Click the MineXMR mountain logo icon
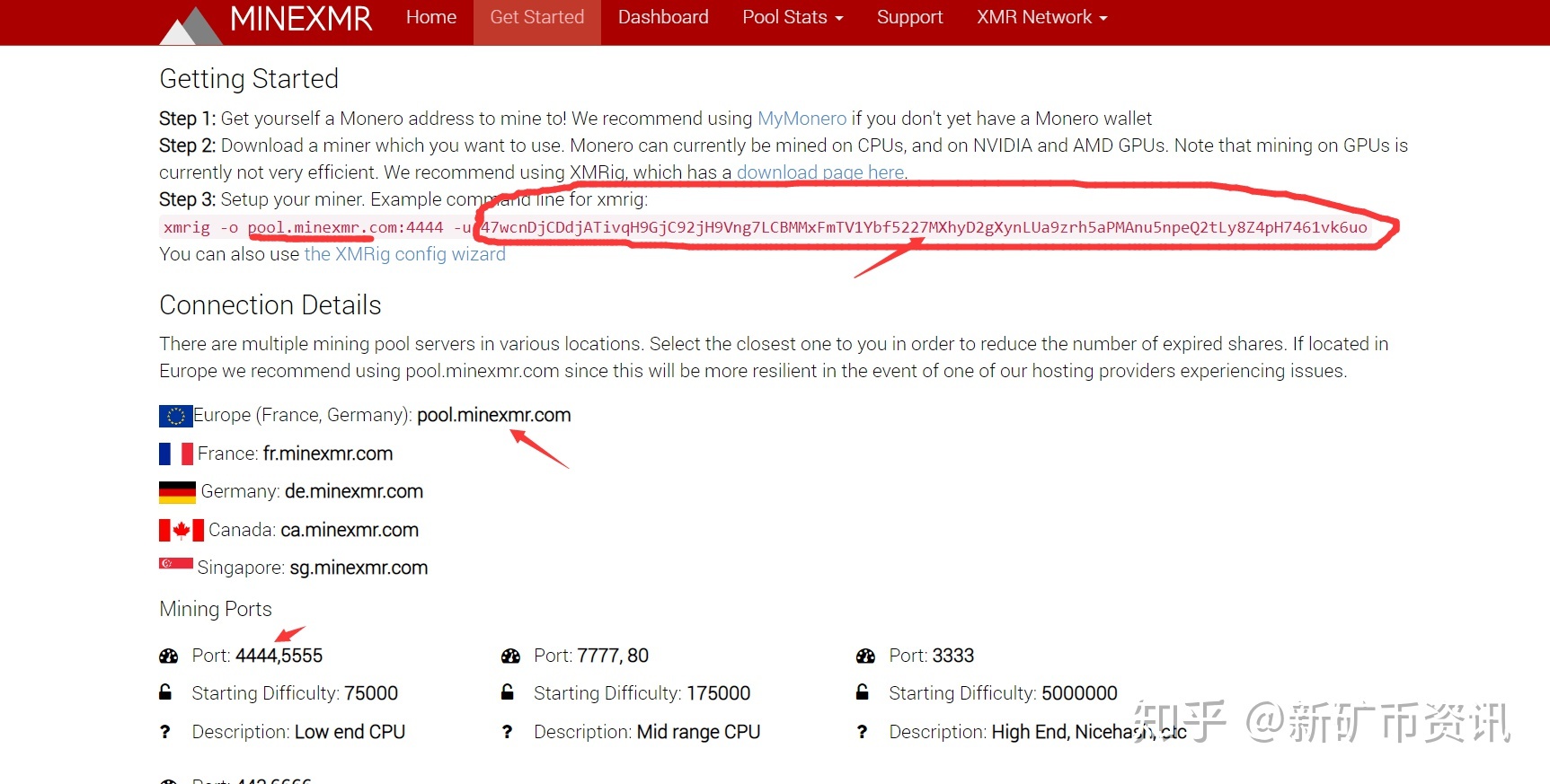The image size is (1550, 784). pyautogui.click(x=190, y=25)
